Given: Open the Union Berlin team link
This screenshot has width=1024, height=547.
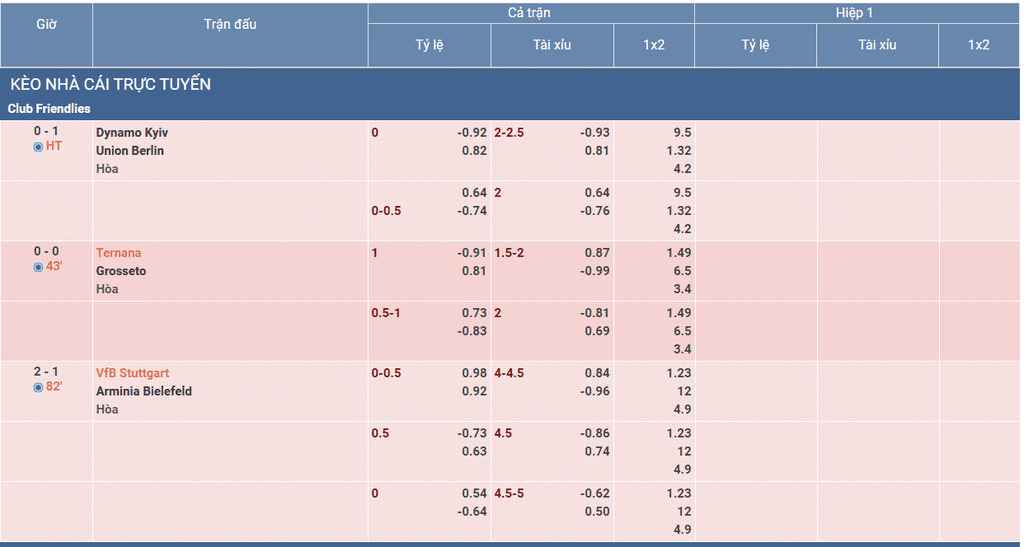Looking at the screenshot, I should tap(130, 150).
